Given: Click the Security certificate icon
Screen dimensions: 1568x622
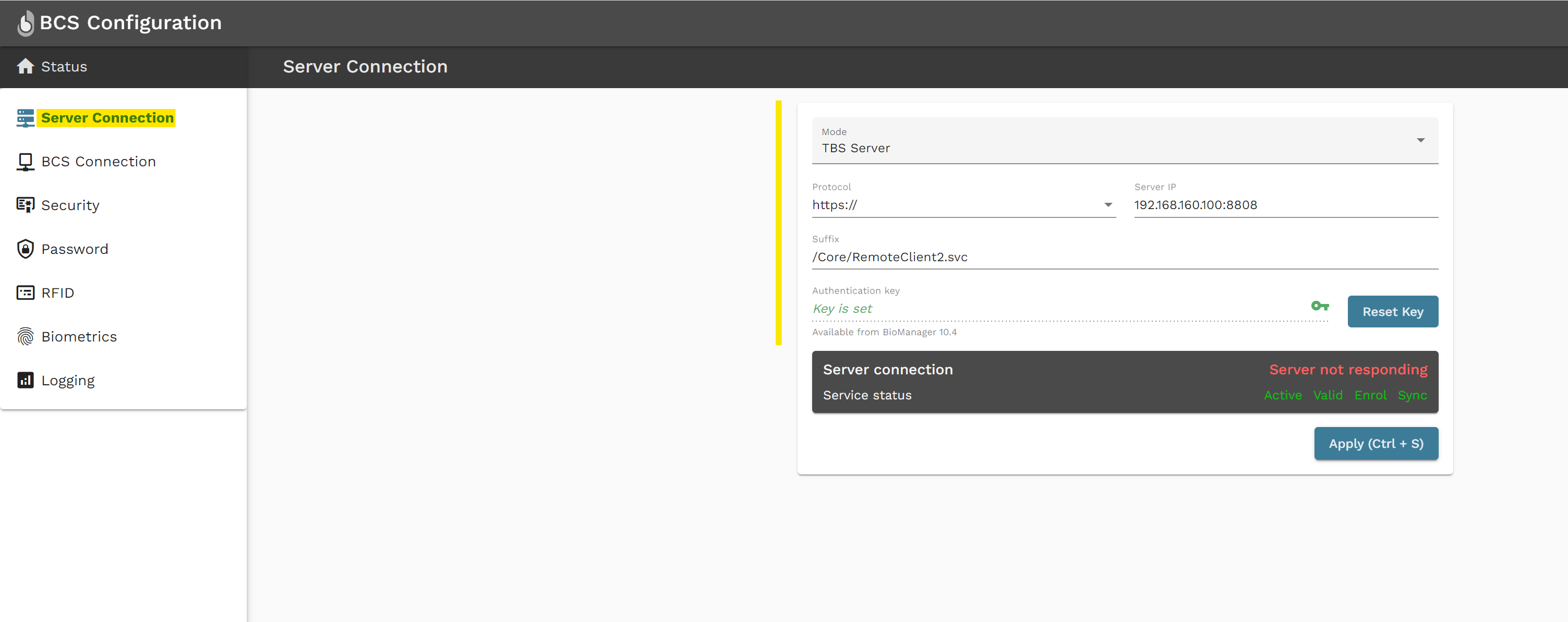Looking at the screenshot, I should tap(26, 205).
